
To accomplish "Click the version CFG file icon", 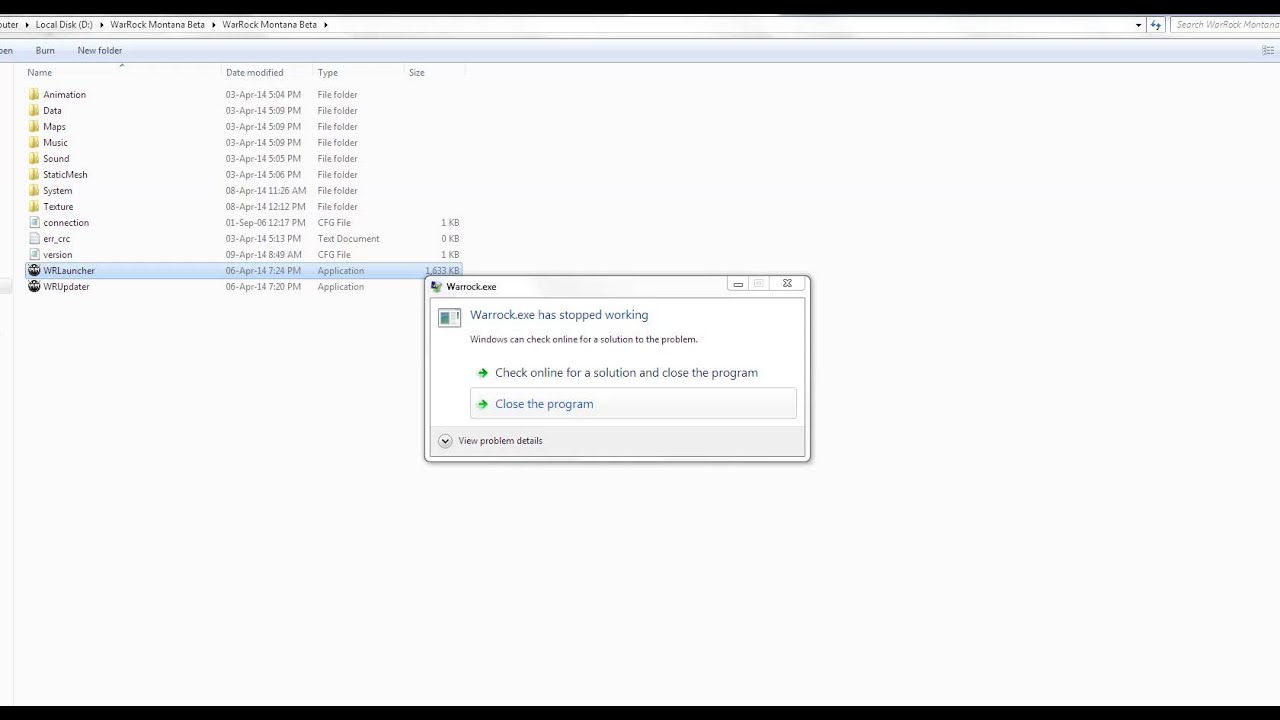I will 34,255.
